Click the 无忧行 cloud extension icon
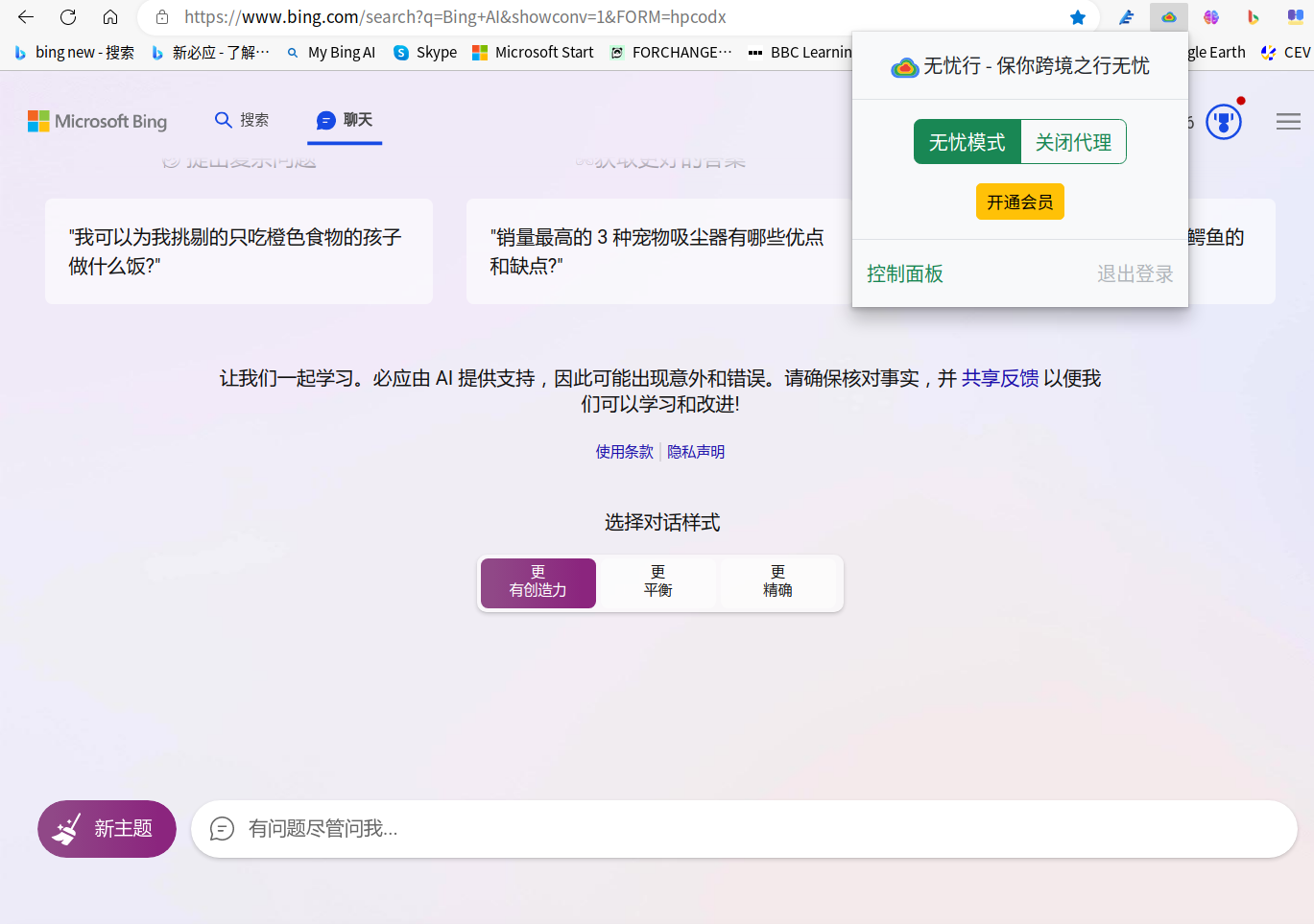 (x=1168, y=16)
